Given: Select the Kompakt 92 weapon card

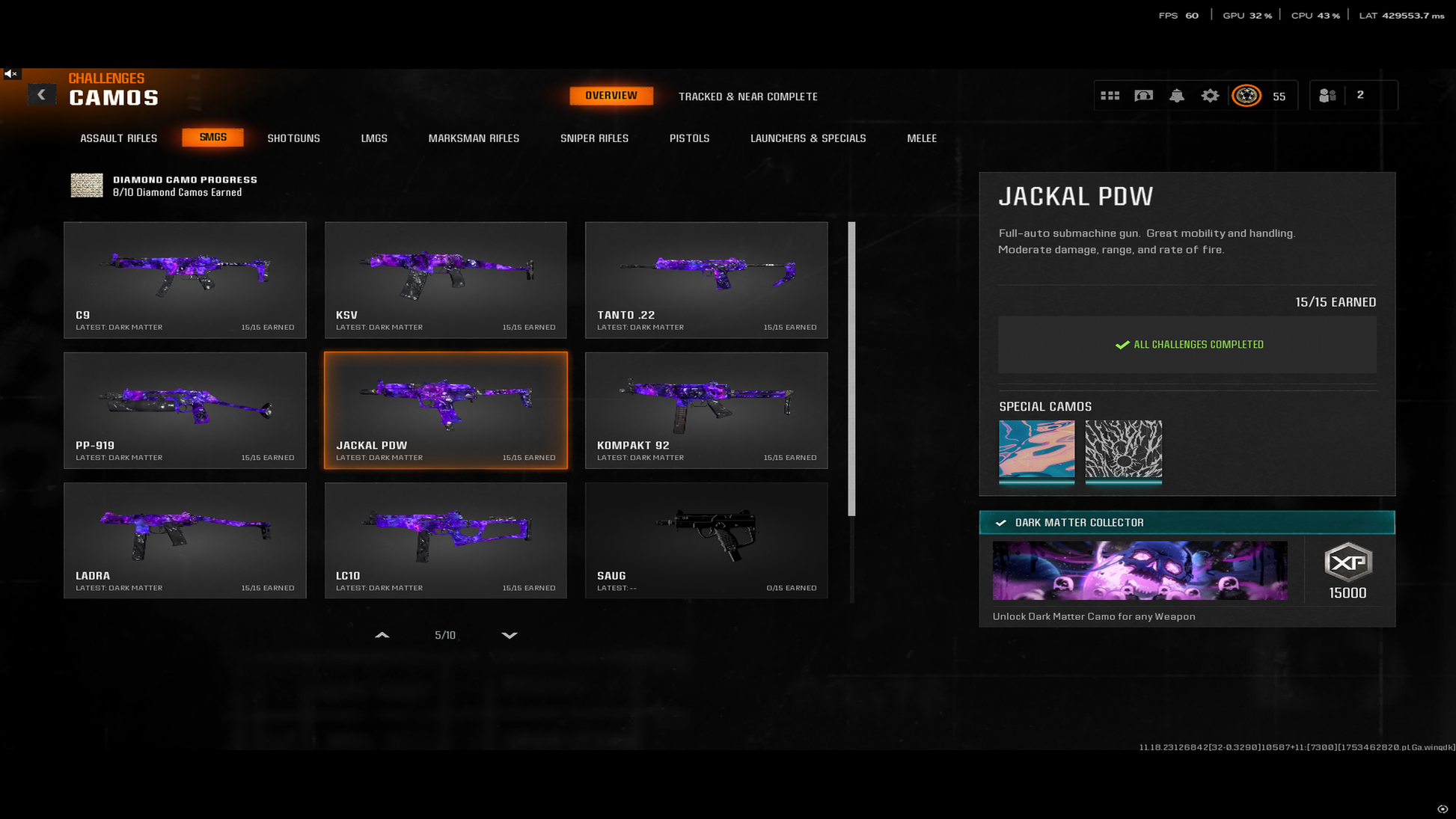Looking at the screenshot, I should 706,411.
